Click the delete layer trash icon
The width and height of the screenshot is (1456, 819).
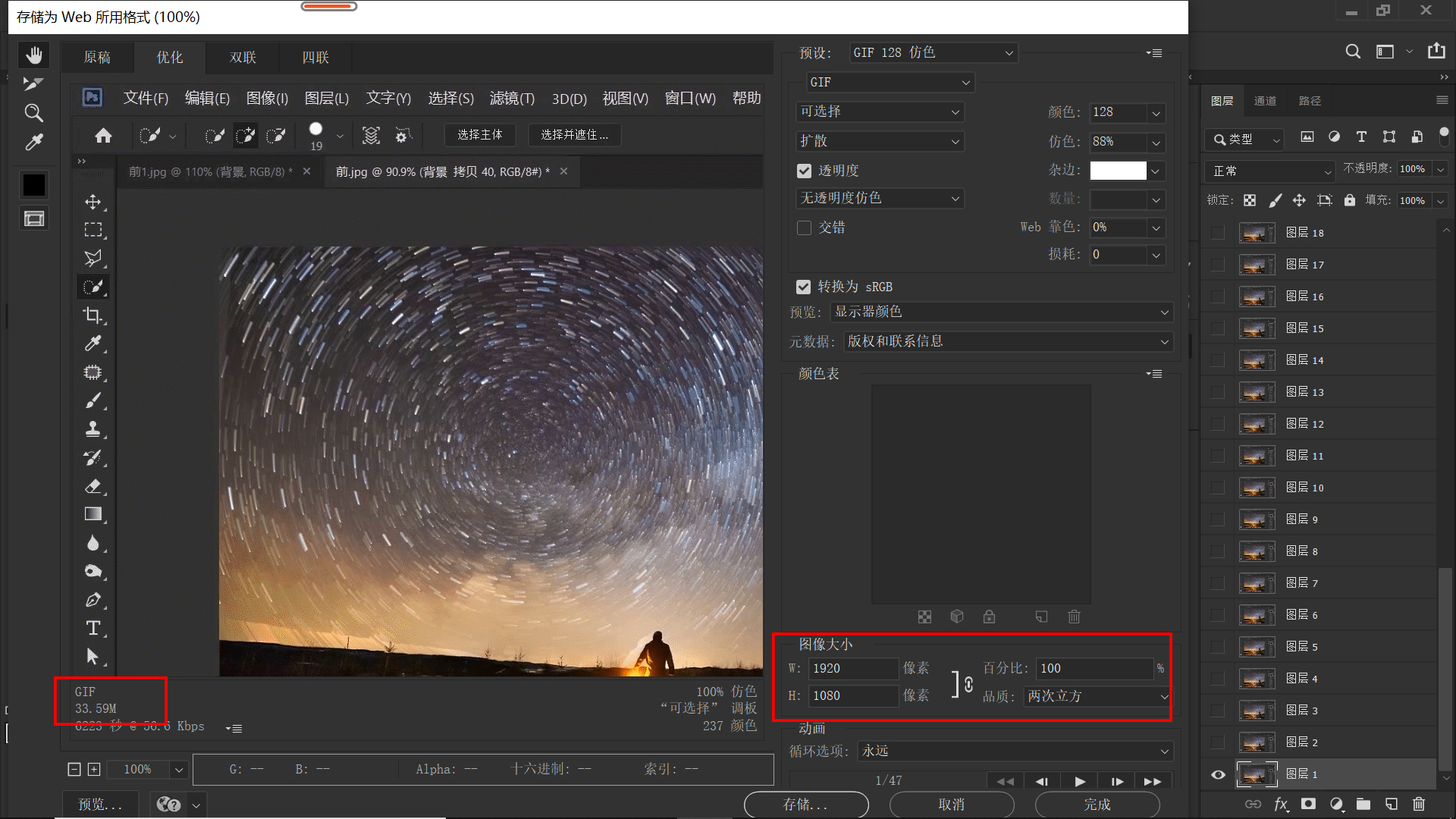click(1419, 805)
